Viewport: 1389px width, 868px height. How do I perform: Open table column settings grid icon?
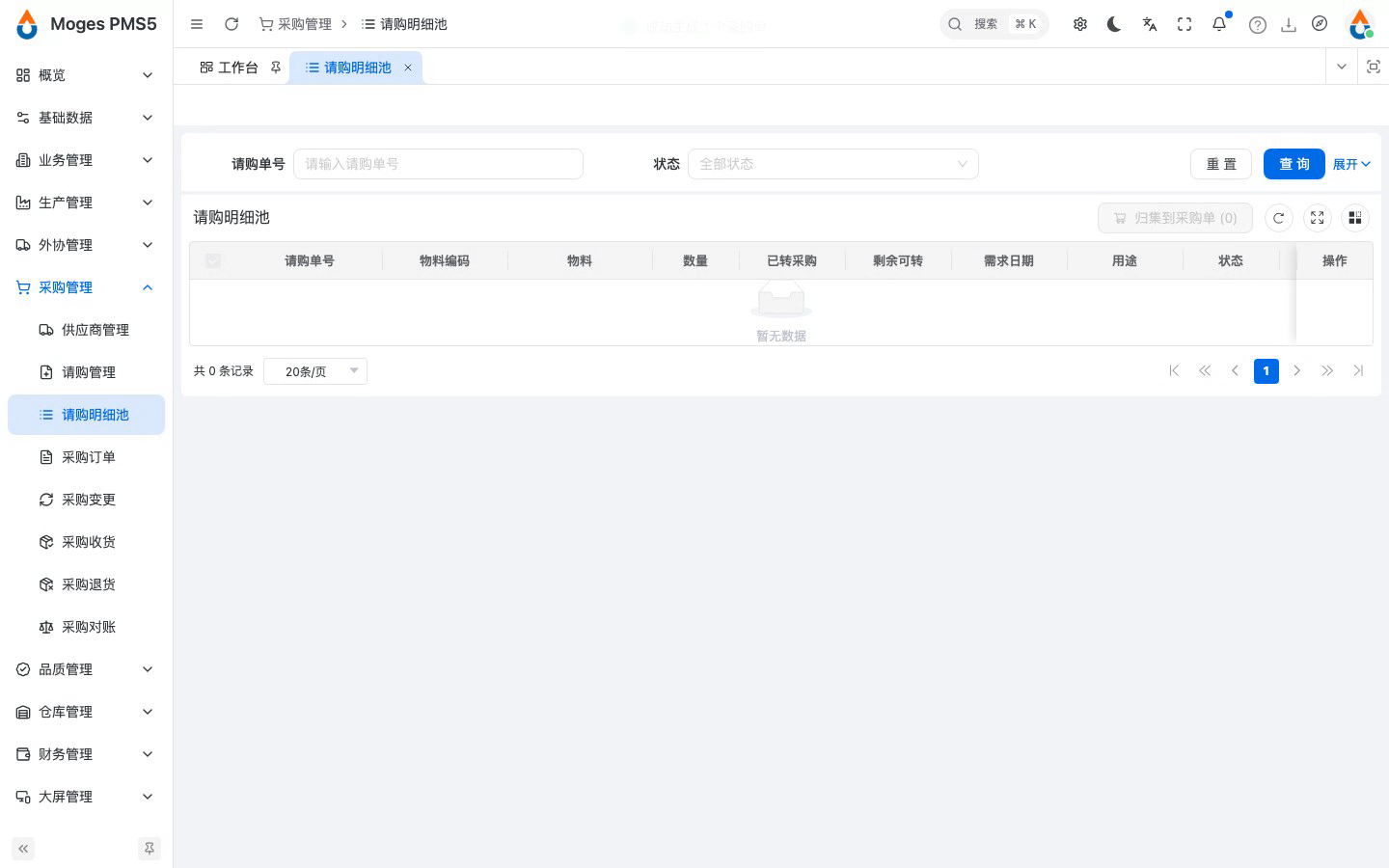[1355, 218]
